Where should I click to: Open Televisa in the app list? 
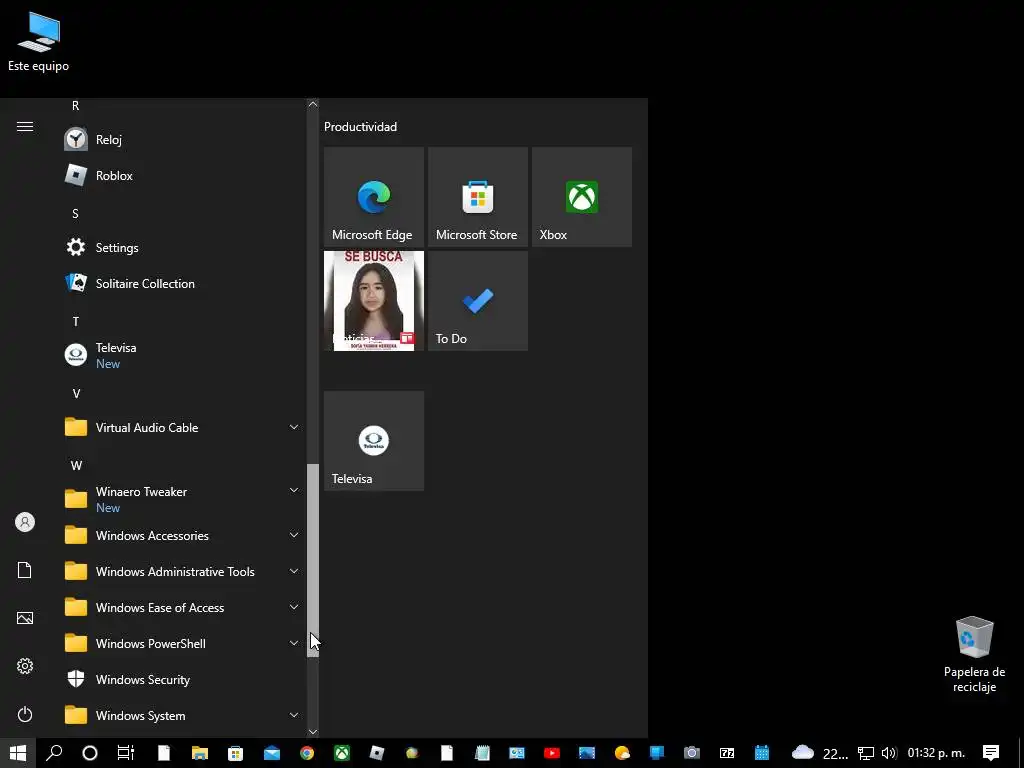tap(183, 355)
